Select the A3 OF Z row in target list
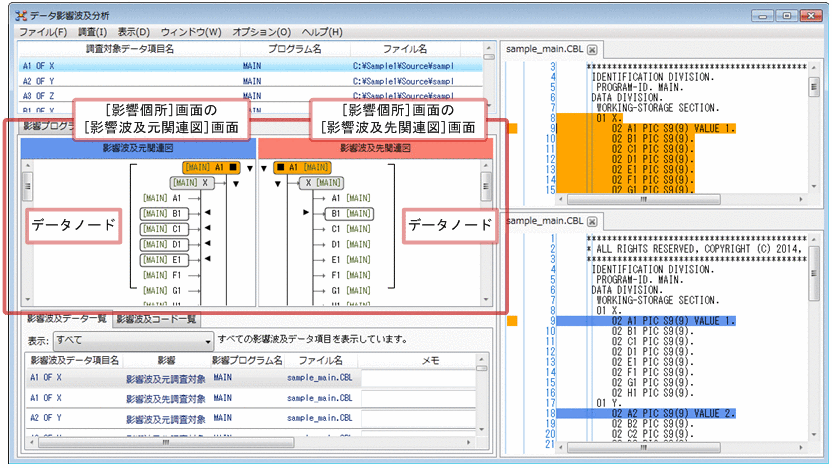Screen dimensions: 832x468 click(250, 96)
